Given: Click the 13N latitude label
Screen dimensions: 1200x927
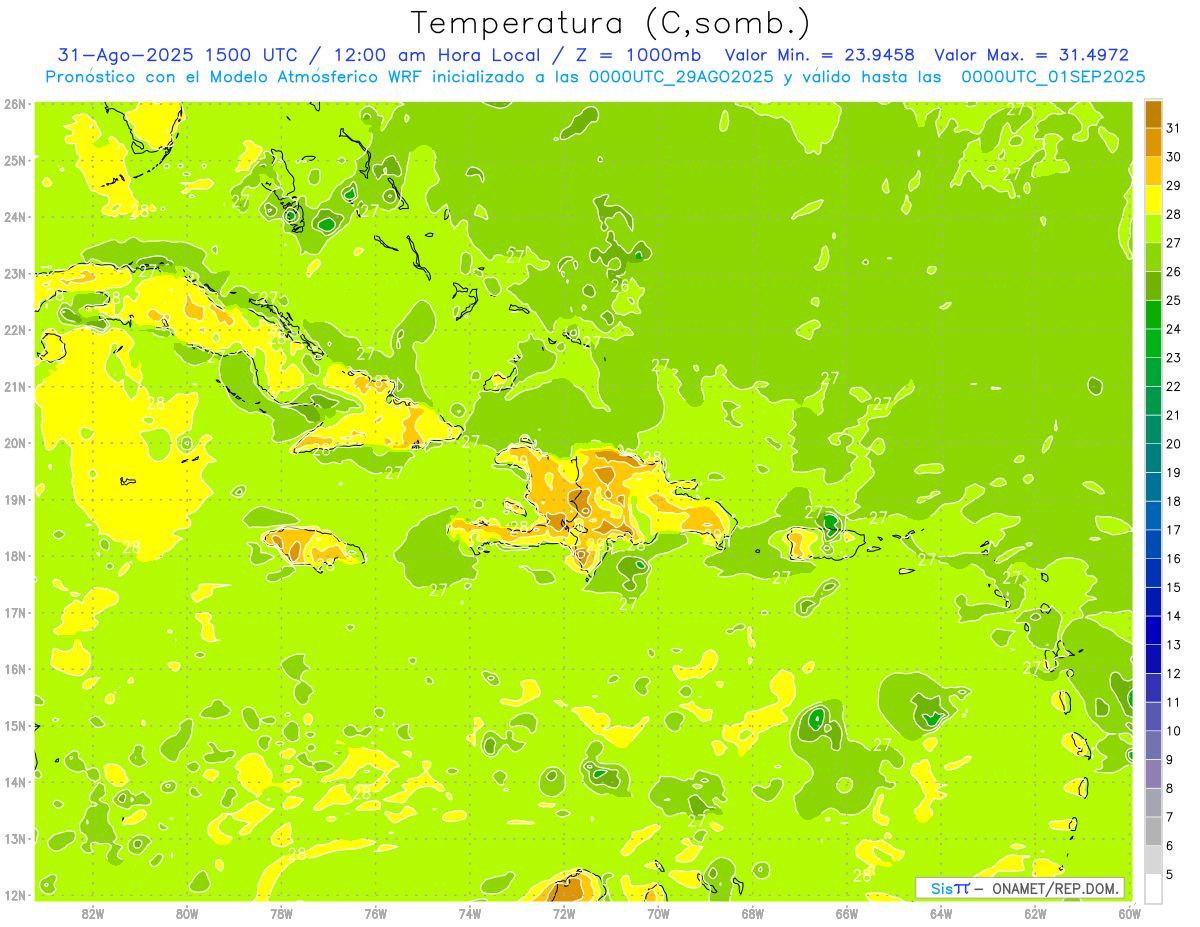Looking at the screenshot, I should click(15, 839).
